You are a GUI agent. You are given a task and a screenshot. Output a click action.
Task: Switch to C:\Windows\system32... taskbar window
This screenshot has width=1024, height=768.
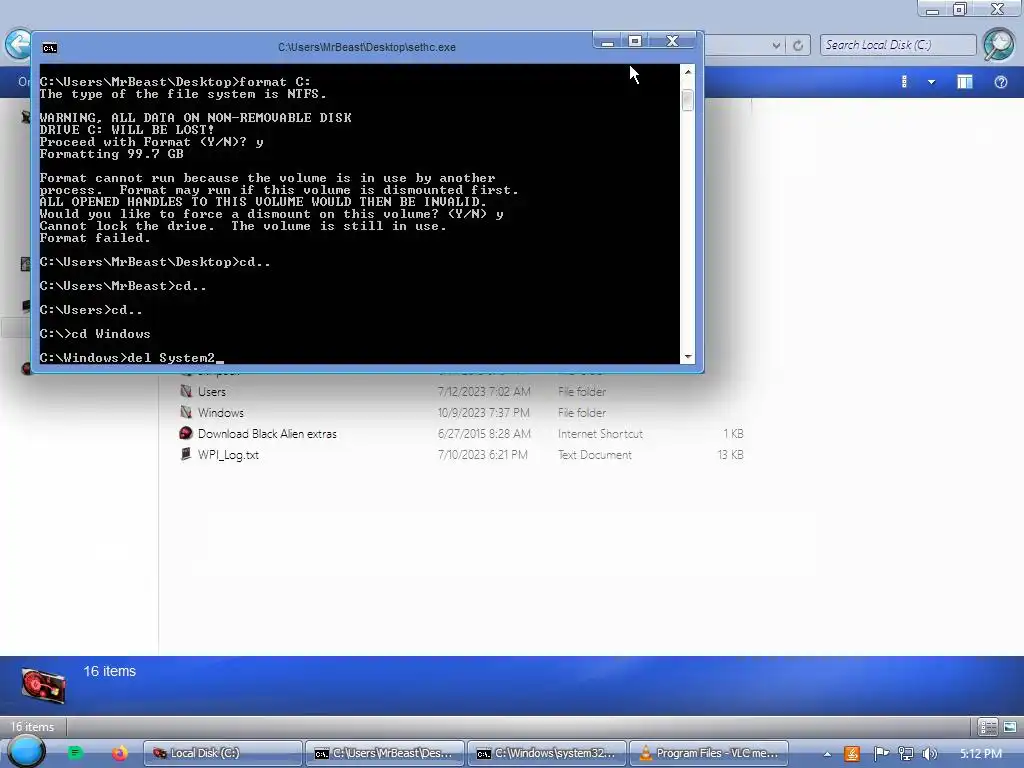pyautogui.click(x=547, y=753)
